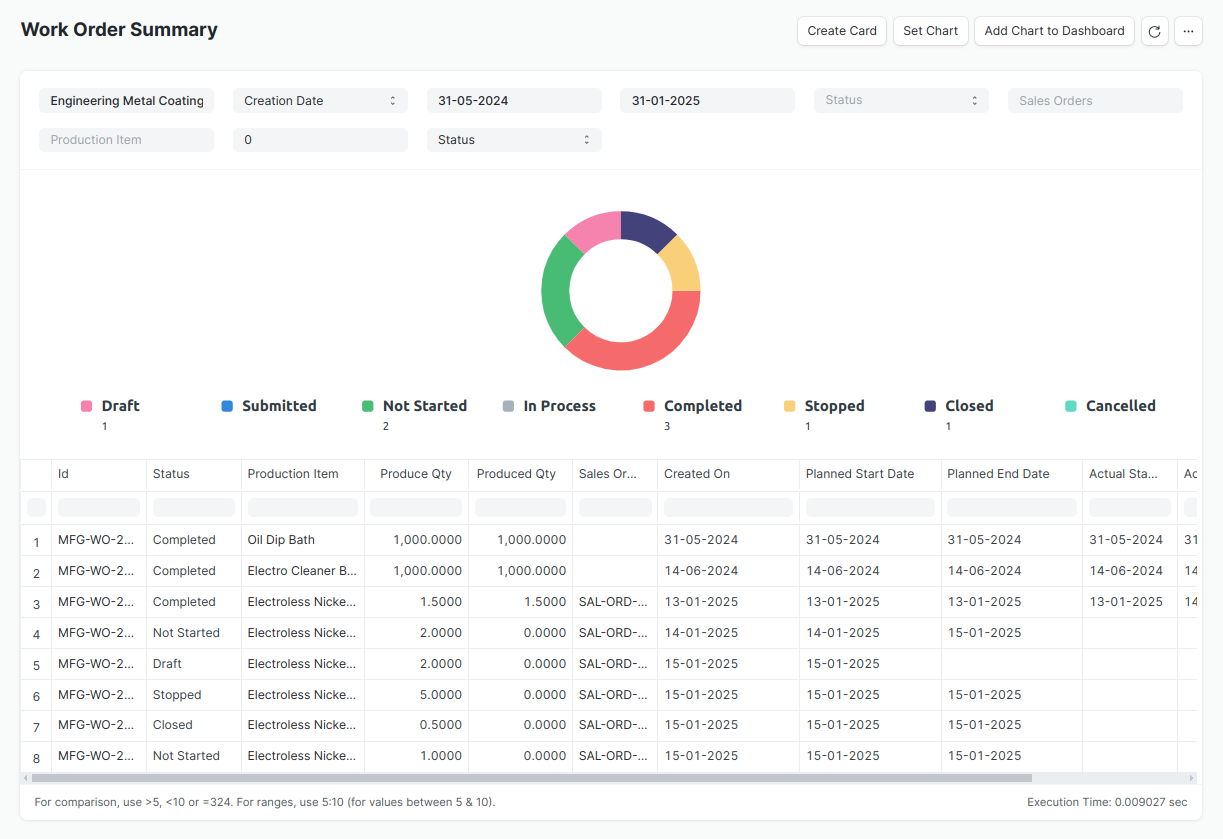Click the Production Item column filter box
This screenshot has height=839, width=1223.
point(303,507)
